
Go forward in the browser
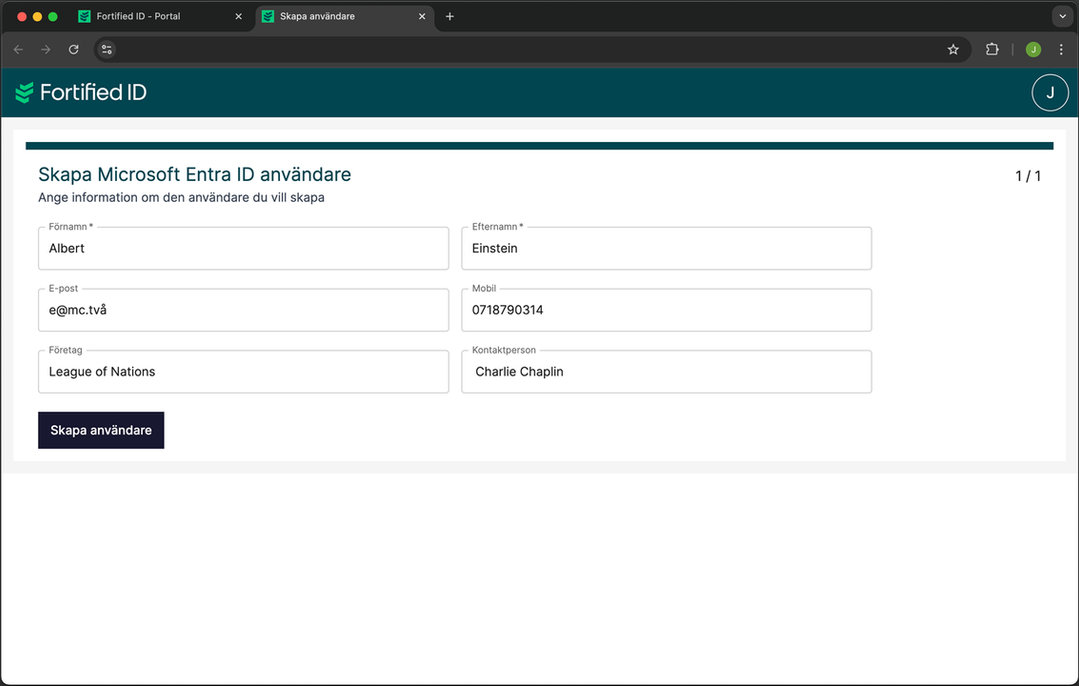click(x=45, y=50)
